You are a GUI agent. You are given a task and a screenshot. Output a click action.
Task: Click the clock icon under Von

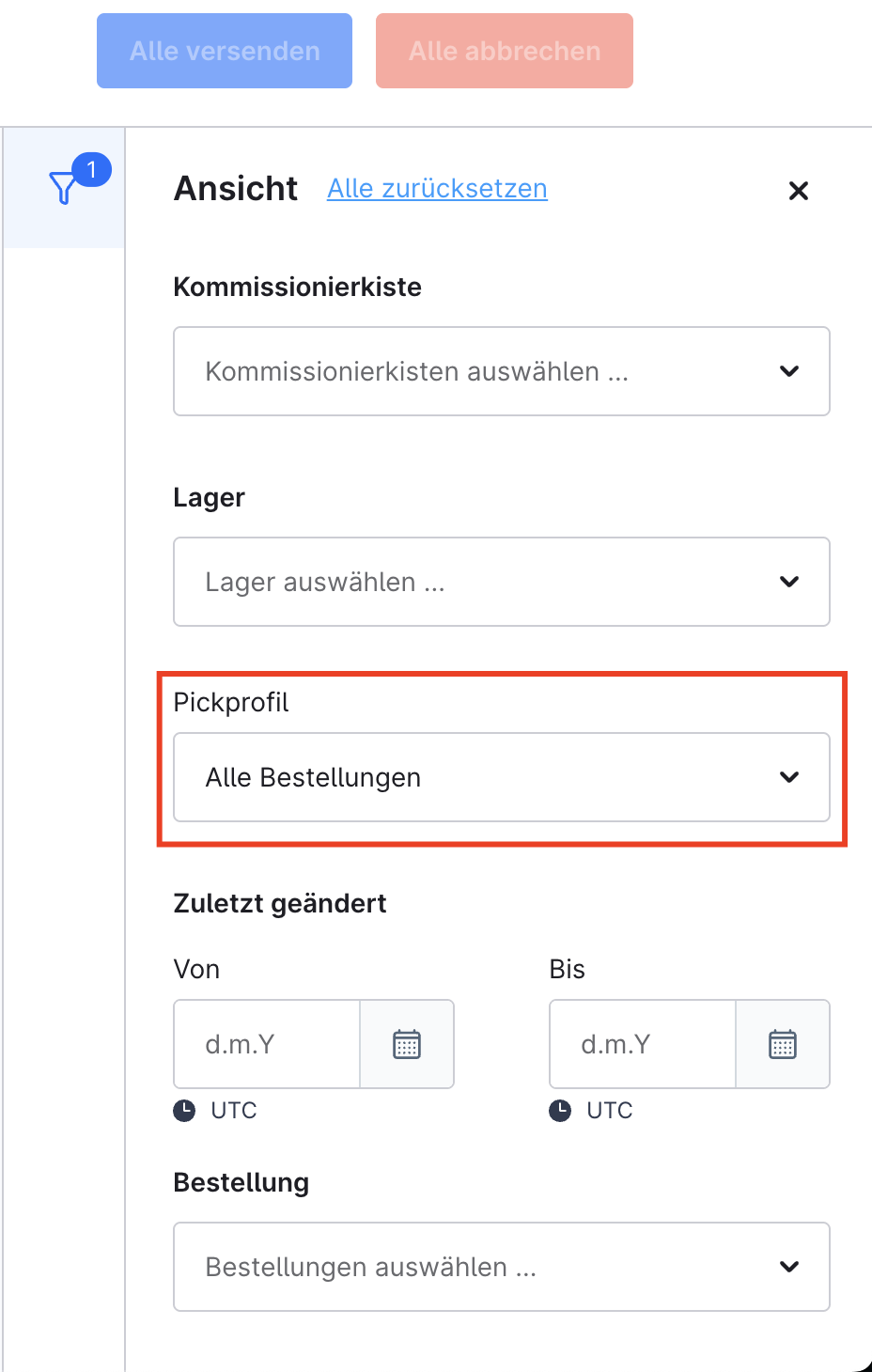tap(184, 1111)
